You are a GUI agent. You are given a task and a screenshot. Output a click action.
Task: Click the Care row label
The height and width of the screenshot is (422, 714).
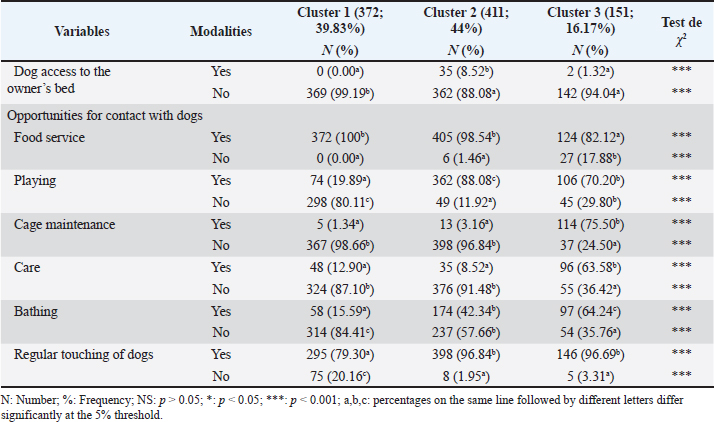(x=28, y=267)
